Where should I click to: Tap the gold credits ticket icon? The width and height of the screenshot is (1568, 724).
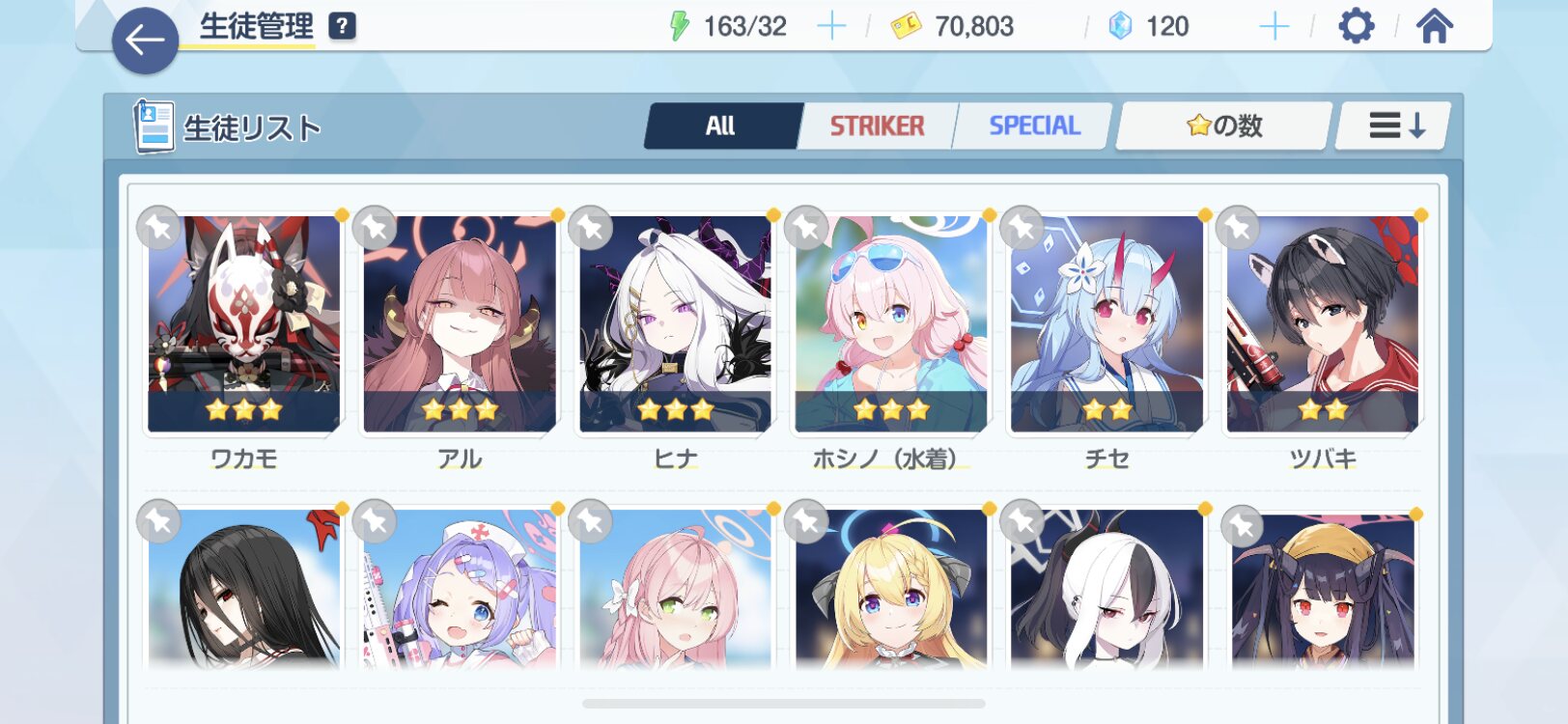pyautogui.click(x=906, y=26)
